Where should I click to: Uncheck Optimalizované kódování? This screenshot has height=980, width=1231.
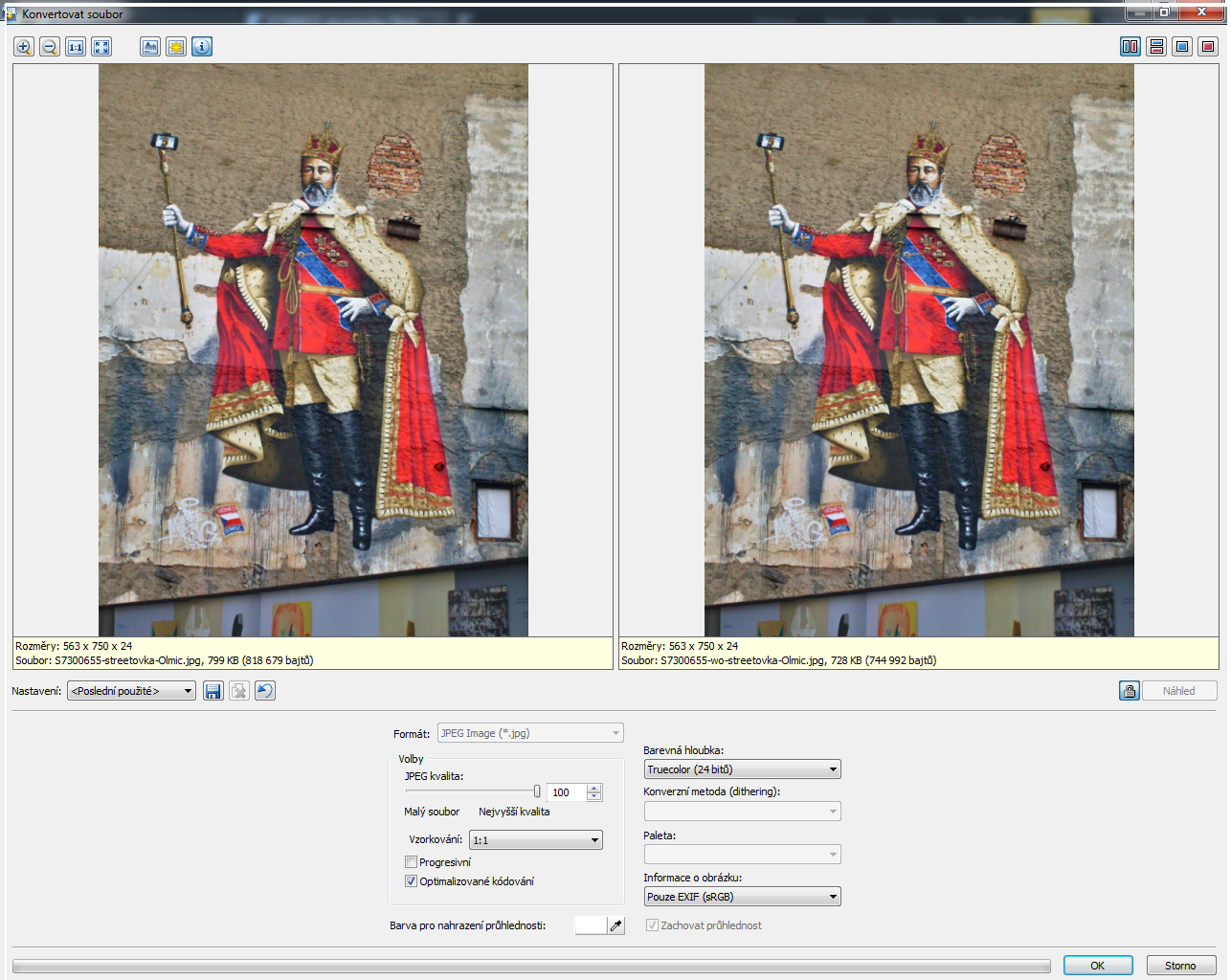[x=412, y=881]
